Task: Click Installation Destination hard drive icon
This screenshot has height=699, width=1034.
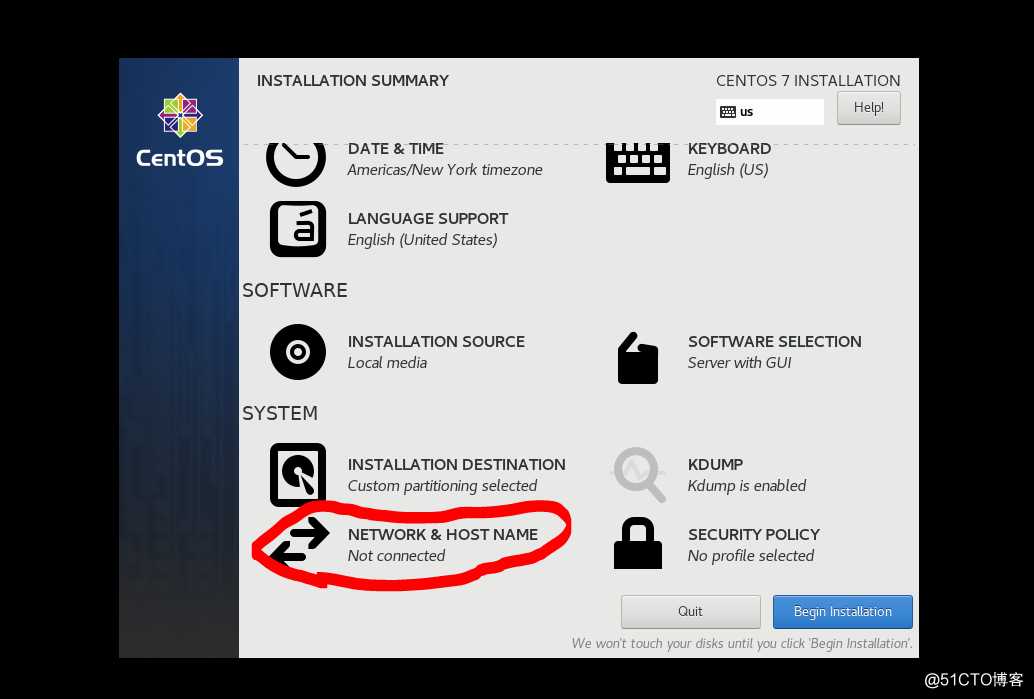Action: tap(298, 475)
